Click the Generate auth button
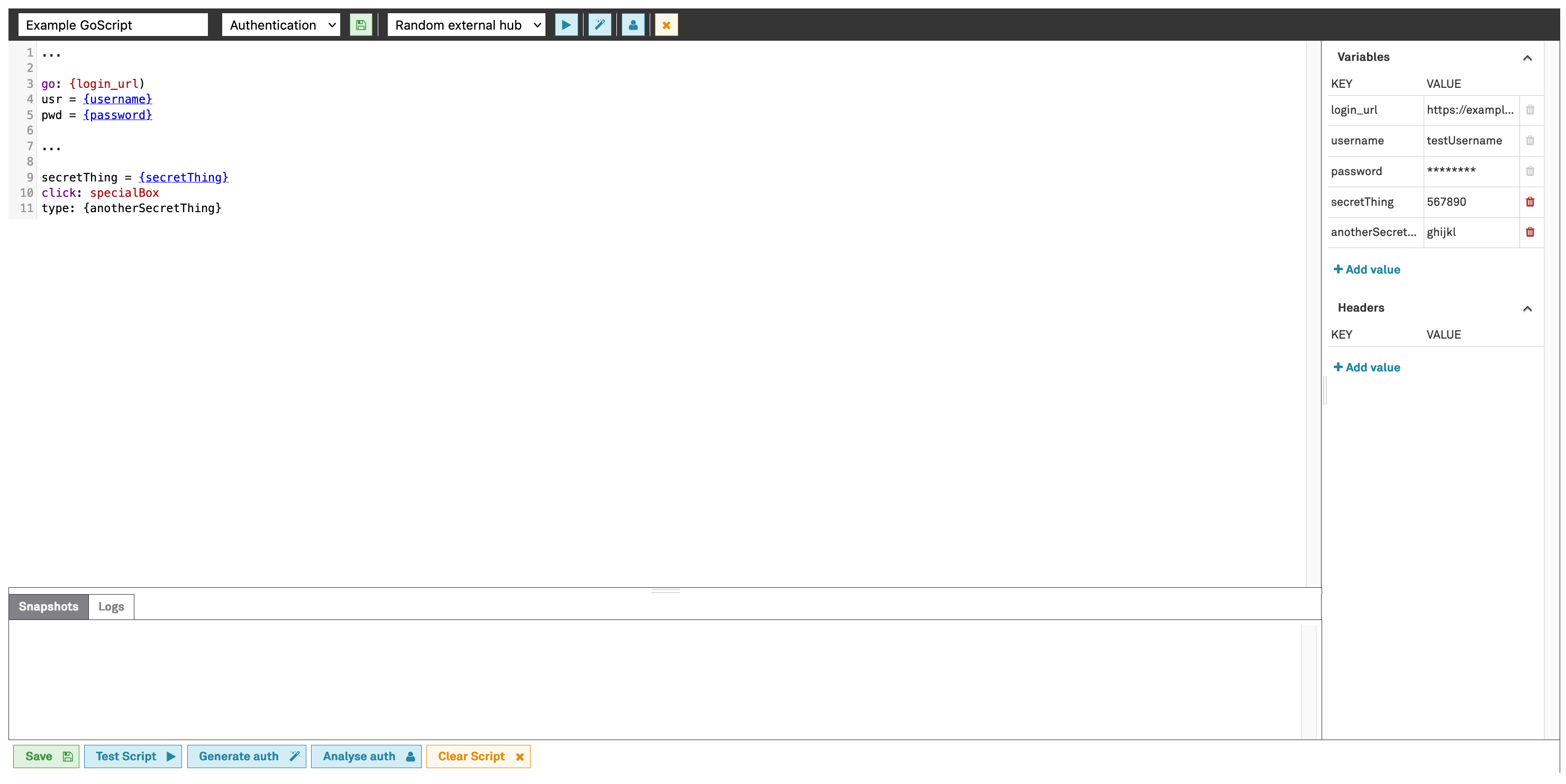The width and height of the screenshot is (1566, 784). coord(246,756)
